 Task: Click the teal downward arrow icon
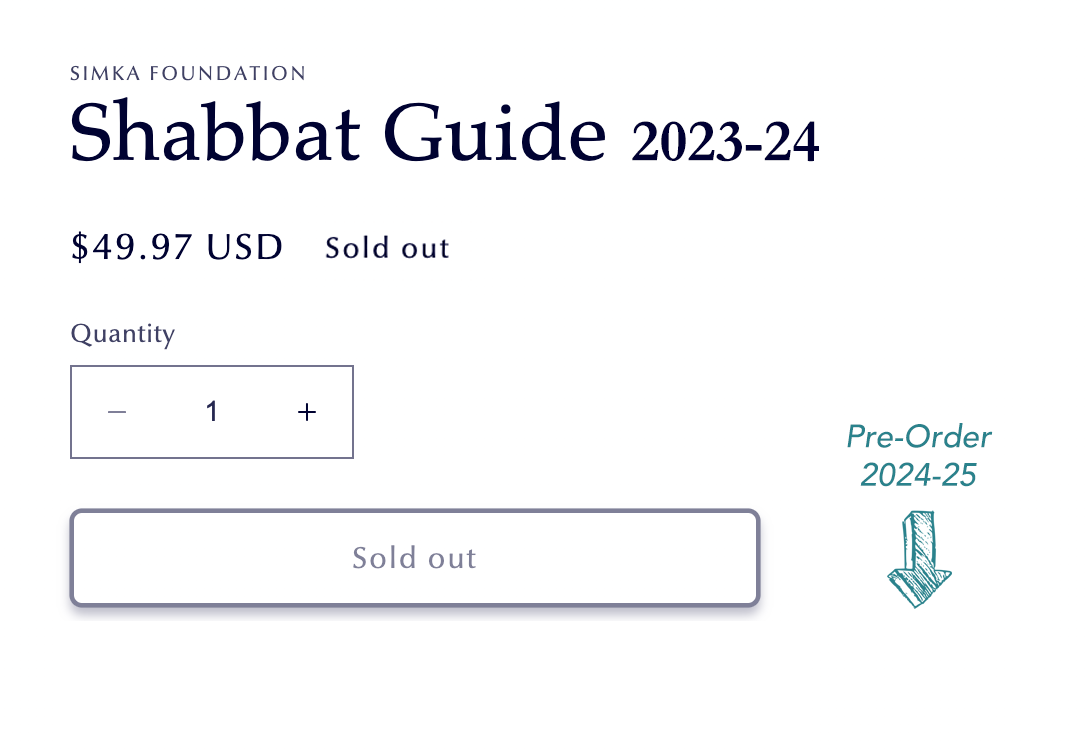(919, 559)
